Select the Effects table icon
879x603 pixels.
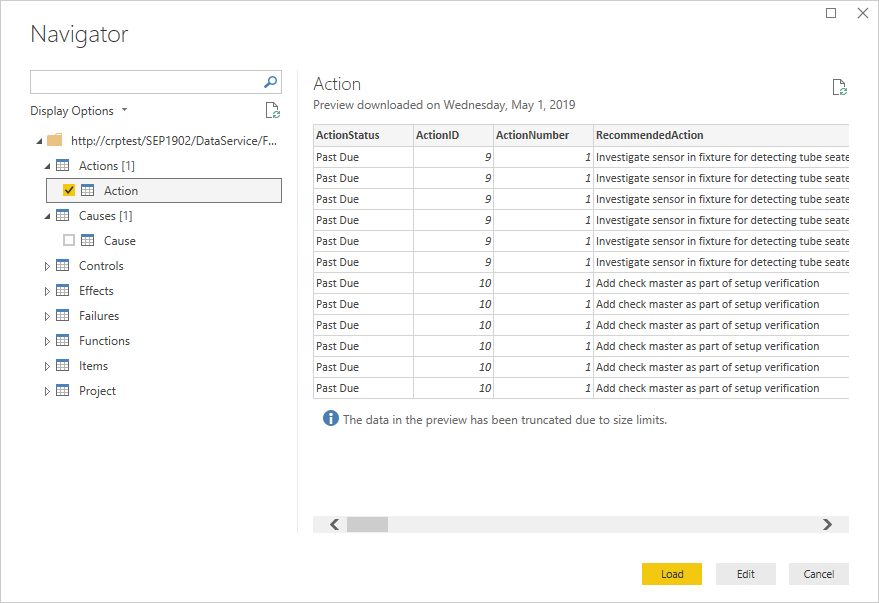62,291
